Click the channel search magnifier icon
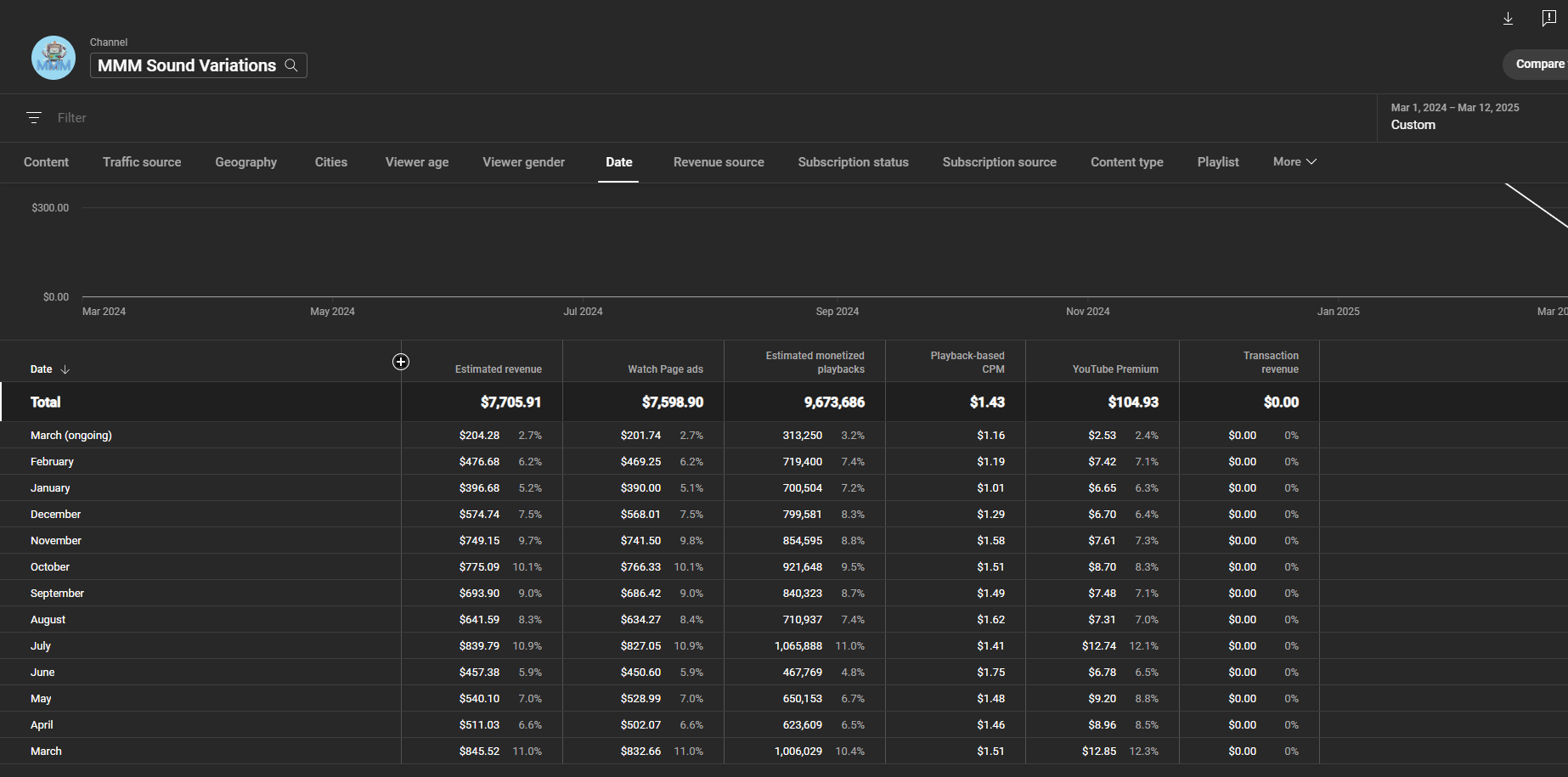Image resolution: width=1568 pixels, height=777 pixels. pos(291,65)
